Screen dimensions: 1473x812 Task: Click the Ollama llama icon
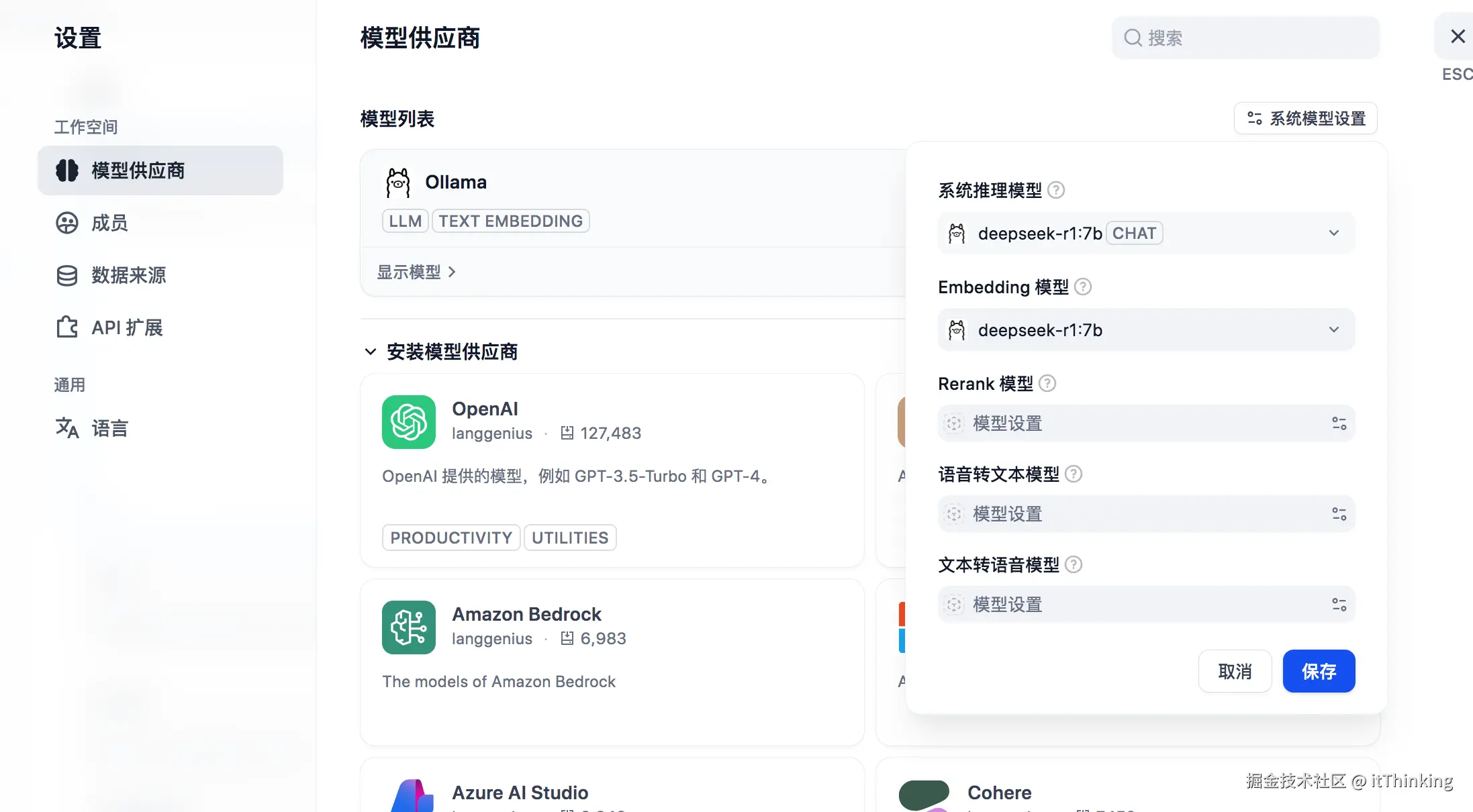point(397,183)
